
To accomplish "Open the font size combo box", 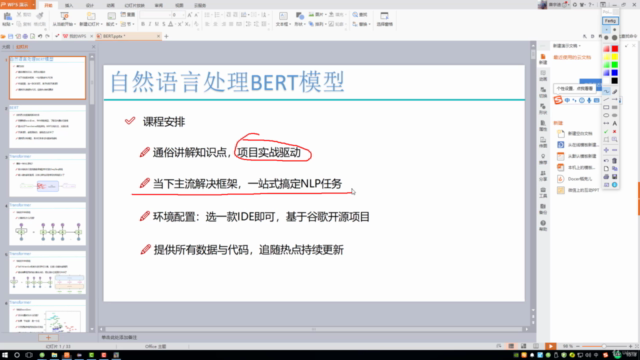I will (178, 15).
